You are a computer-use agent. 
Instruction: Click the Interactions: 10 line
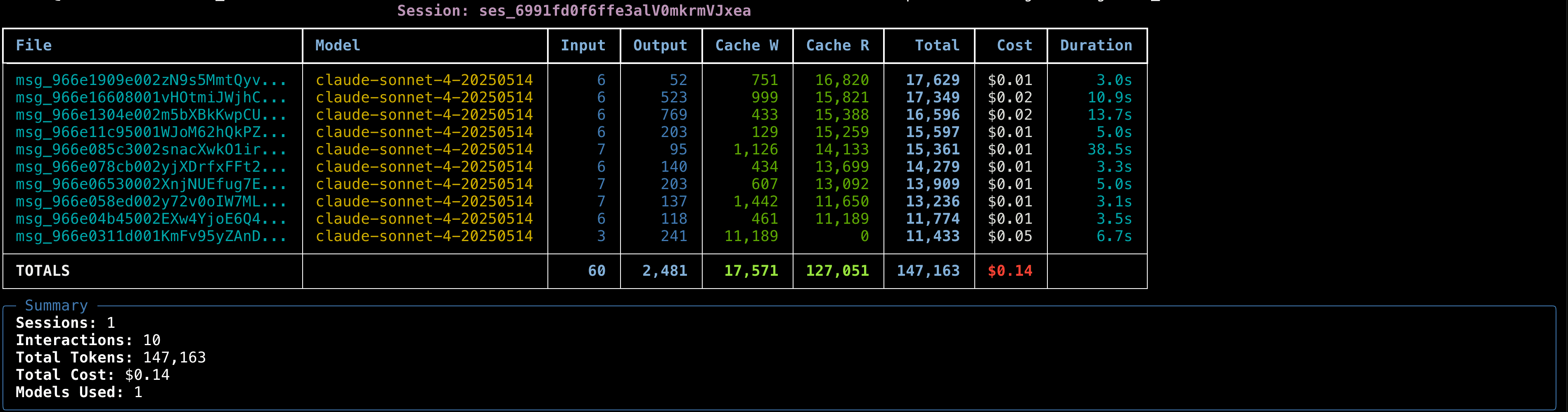tap(89, 340)
